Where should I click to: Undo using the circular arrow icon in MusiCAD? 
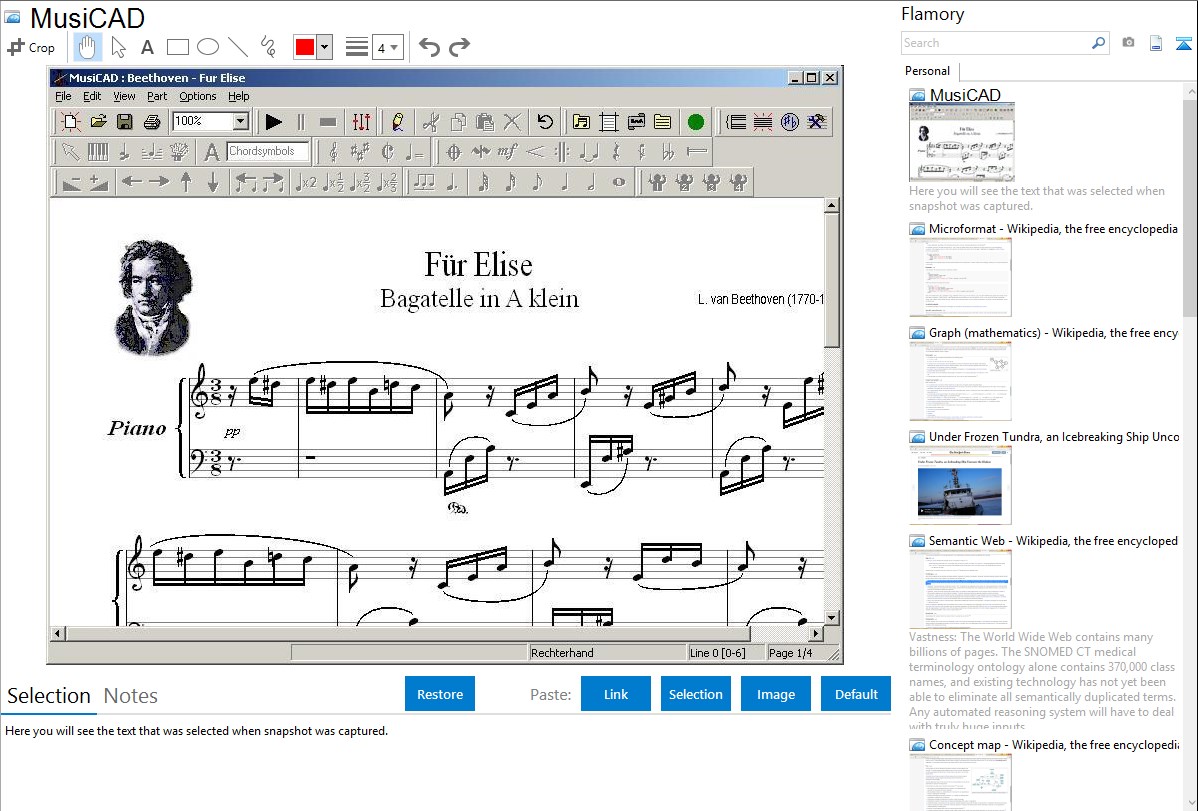click(545, 122)
